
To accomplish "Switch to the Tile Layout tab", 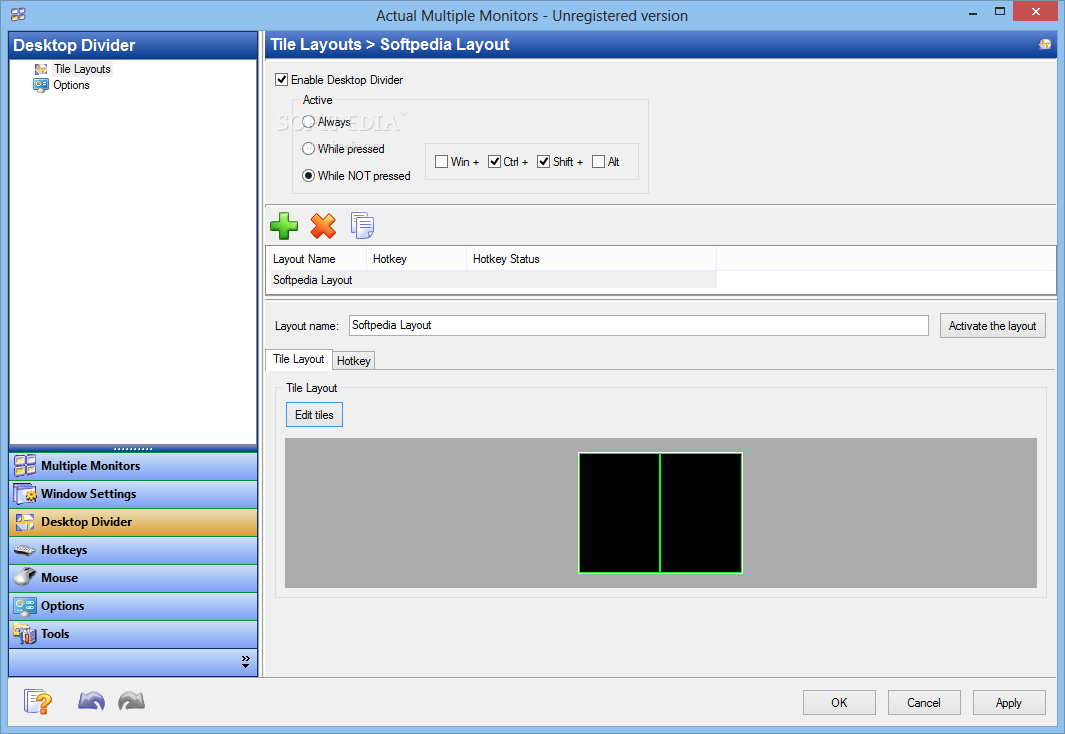I will tap(299, 359).
